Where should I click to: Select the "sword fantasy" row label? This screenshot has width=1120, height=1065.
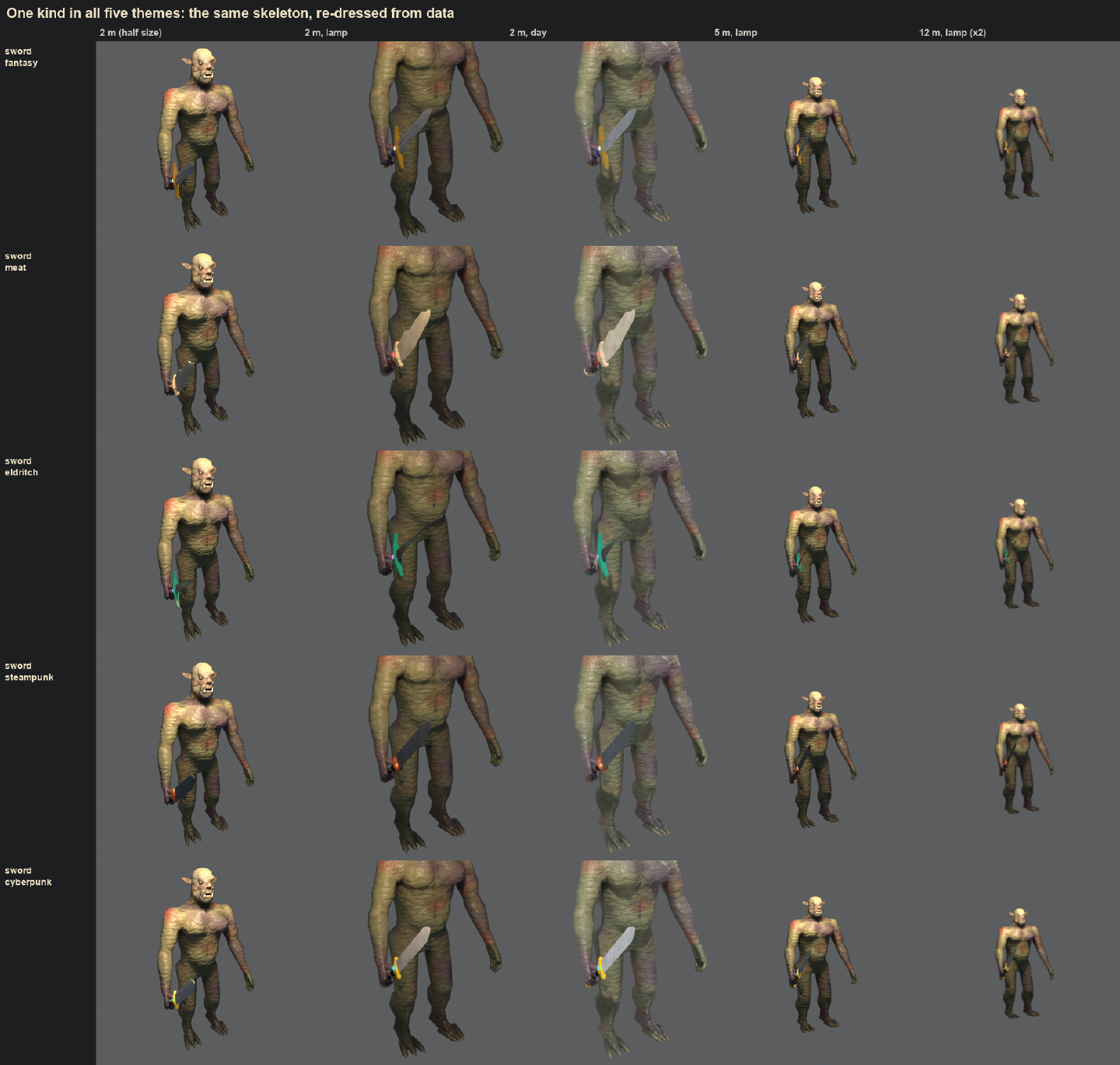pyautogui.click(x=21, y=57)
